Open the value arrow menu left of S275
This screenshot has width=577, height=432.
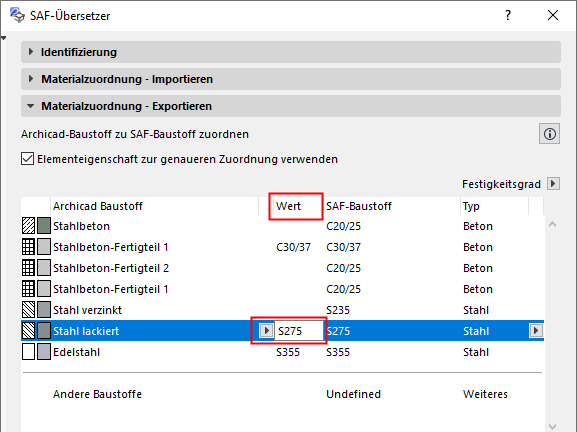click(x=266, y=330)
